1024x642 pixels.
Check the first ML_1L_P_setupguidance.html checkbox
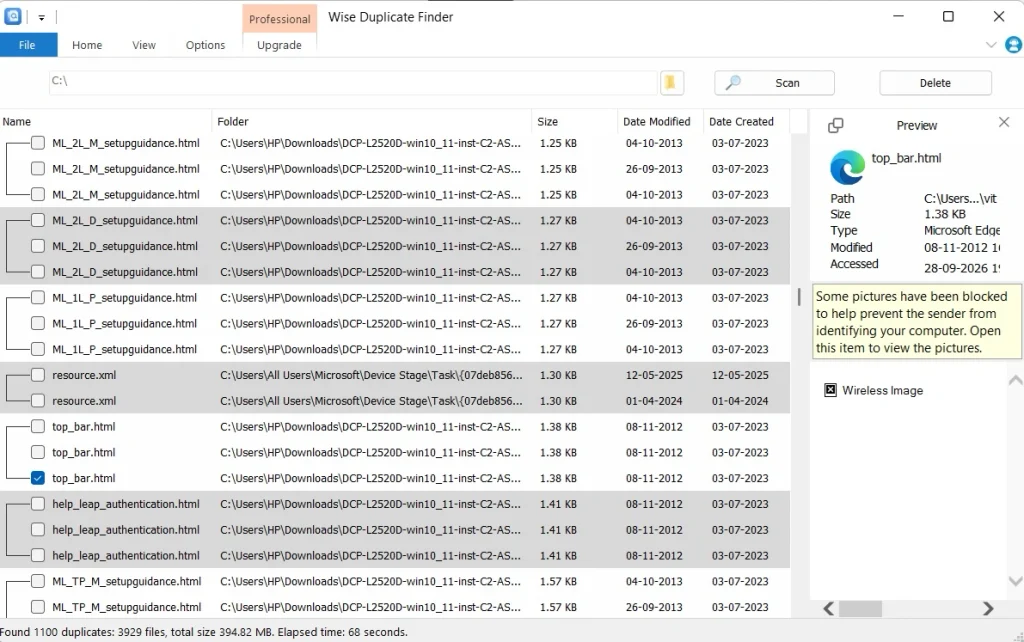pyautogui.click(x=38, y=298)
